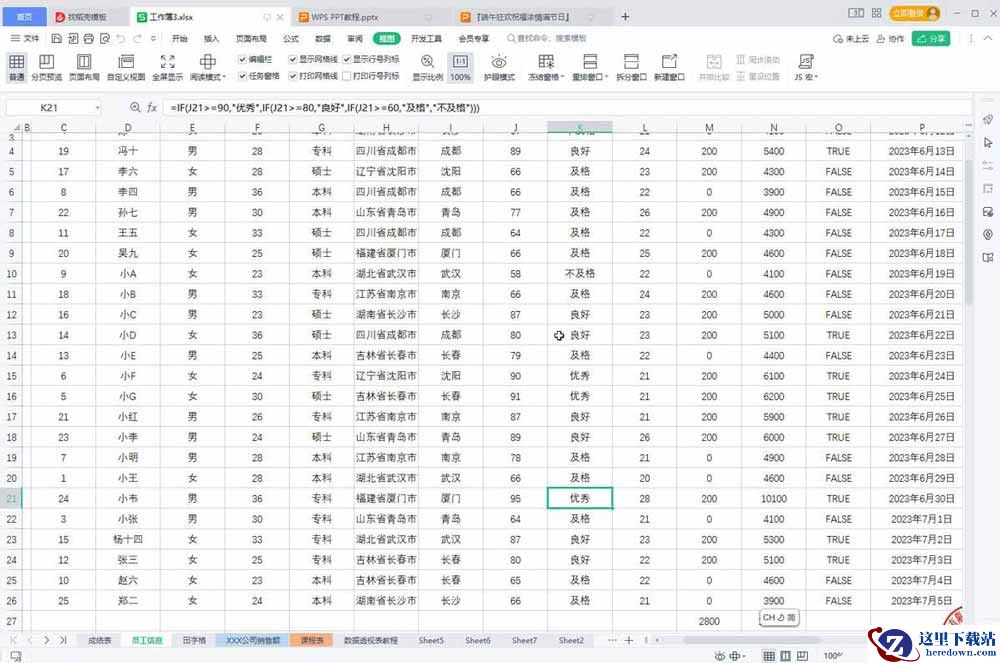Click the Print Preview icon in quick access bar
This screenshot has height=663, width=1000.
coord(105,39)
